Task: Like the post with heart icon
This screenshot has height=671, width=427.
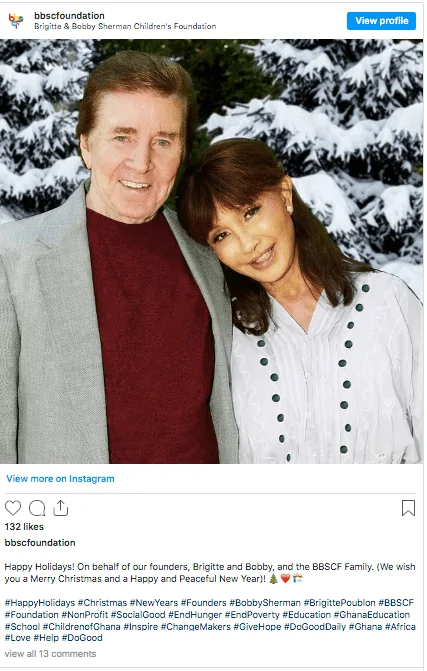Action: [x=13, y=508]
